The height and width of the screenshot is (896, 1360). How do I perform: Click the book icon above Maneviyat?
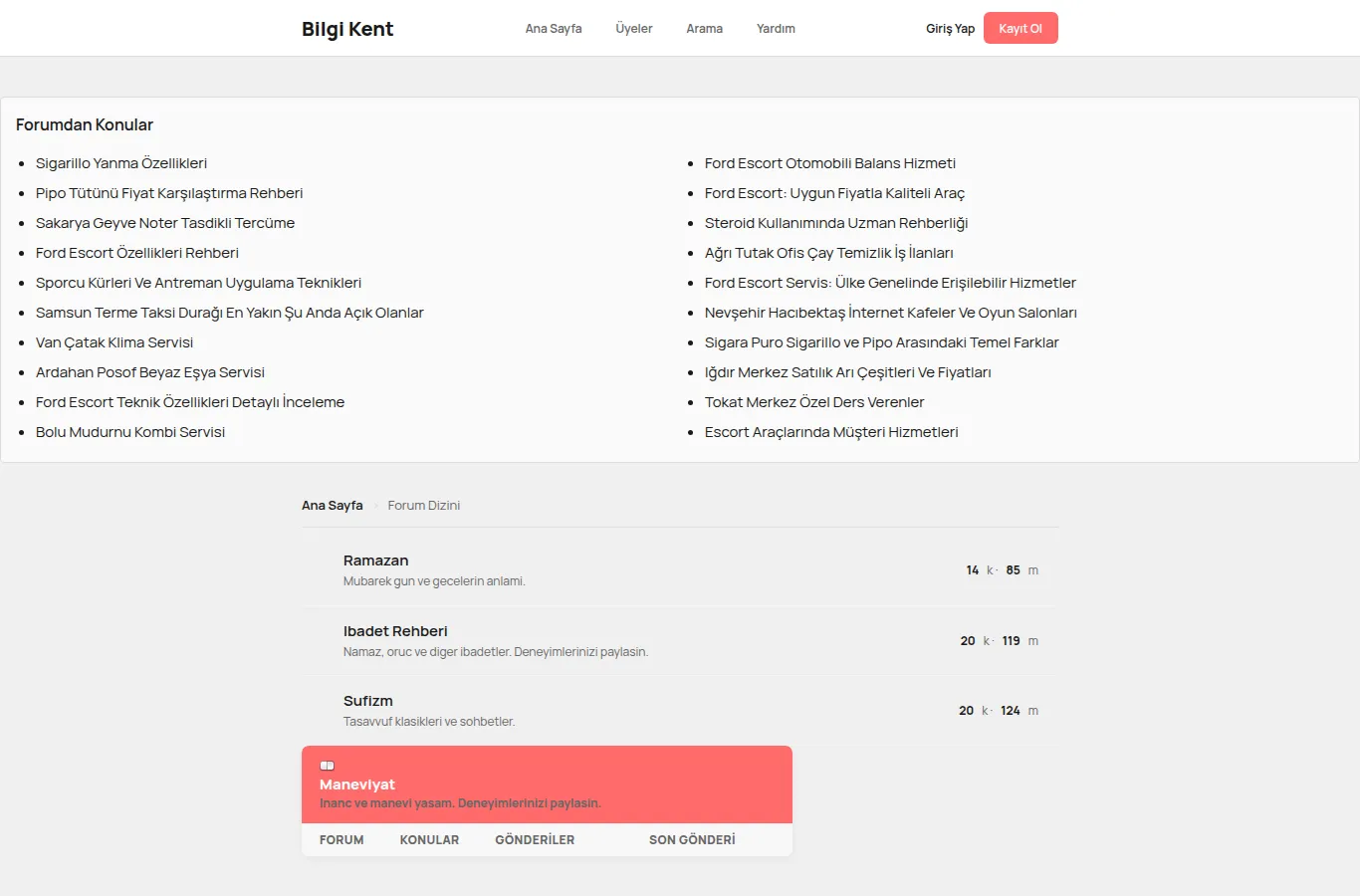click(327, 766)
